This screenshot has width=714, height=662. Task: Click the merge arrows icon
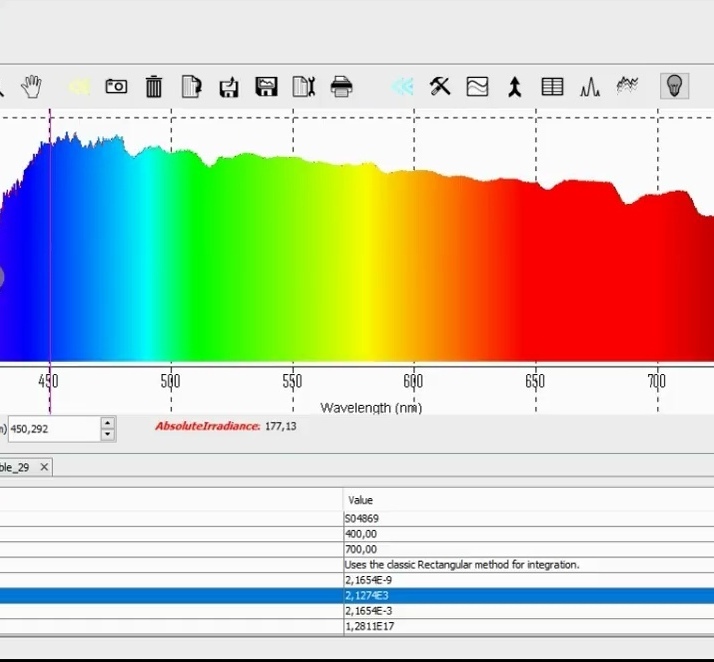(x=514, y=87)
